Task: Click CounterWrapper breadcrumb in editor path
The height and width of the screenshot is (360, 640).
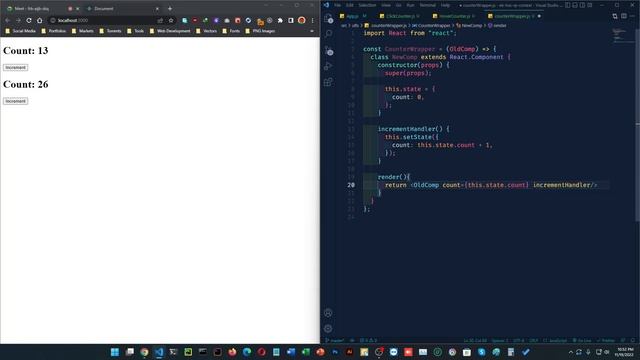Action: pyautogui.click(x=431, y=25)
